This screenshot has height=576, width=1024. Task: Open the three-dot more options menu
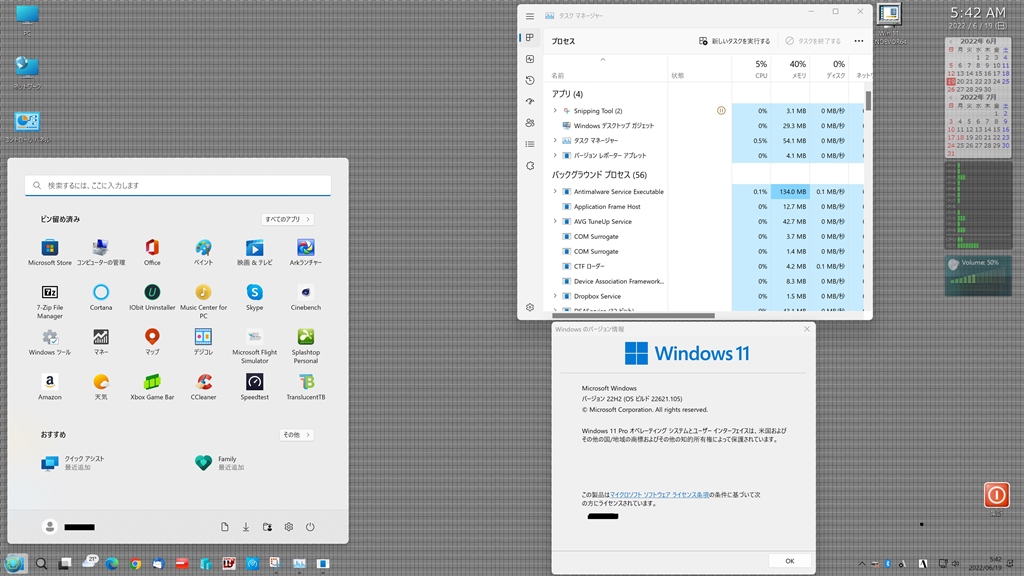[858, 41]
